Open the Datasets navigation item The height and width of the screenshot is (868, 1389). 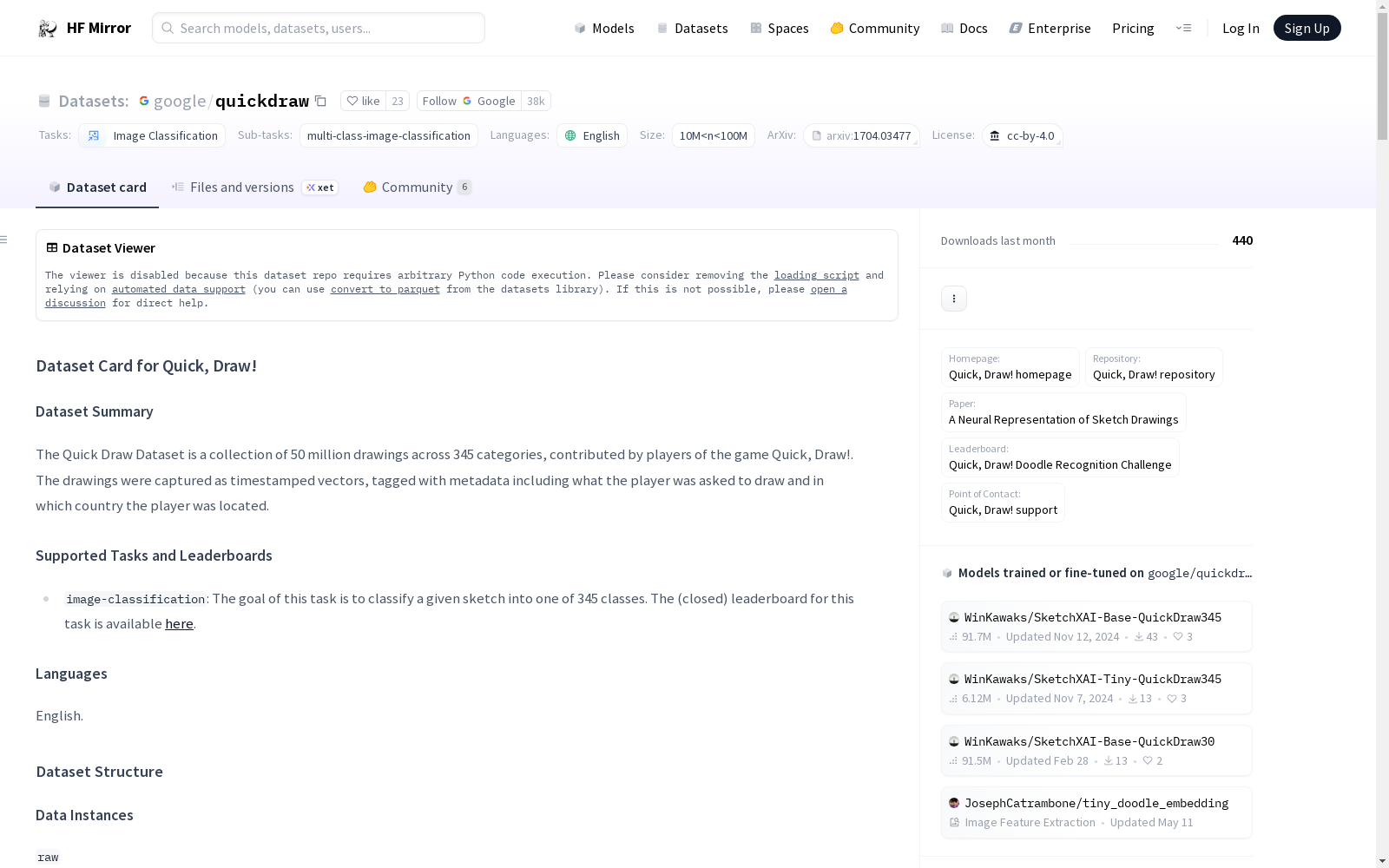692,29
